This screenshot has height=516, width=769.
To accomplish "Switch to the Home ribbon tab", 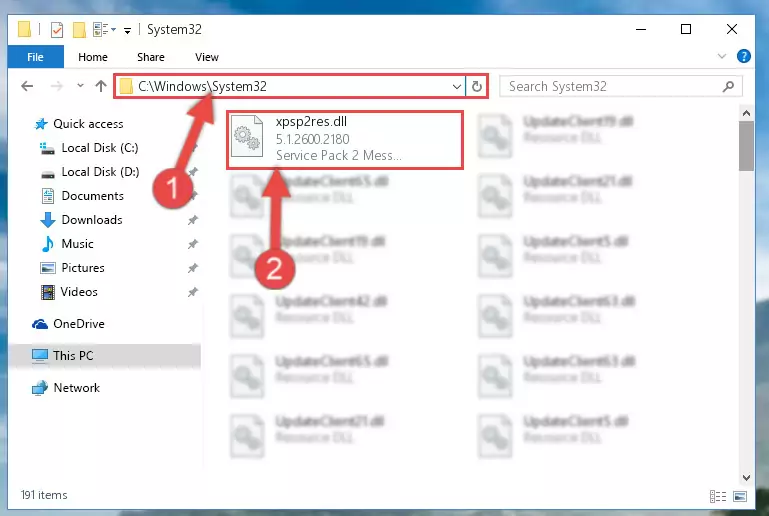I will 93,57.
